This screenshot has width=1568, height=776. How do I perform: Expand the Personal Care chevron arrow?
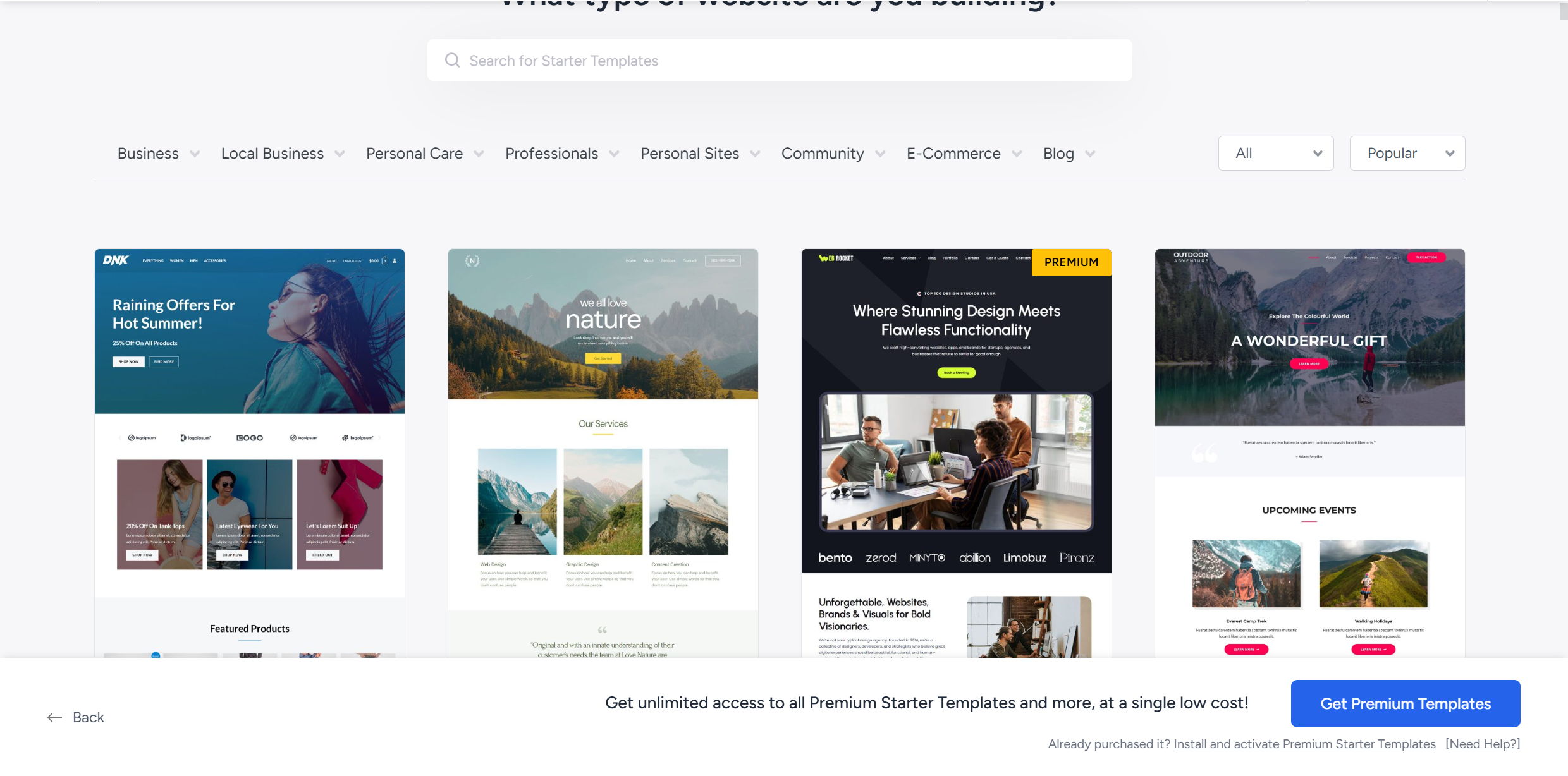[479, 154]
